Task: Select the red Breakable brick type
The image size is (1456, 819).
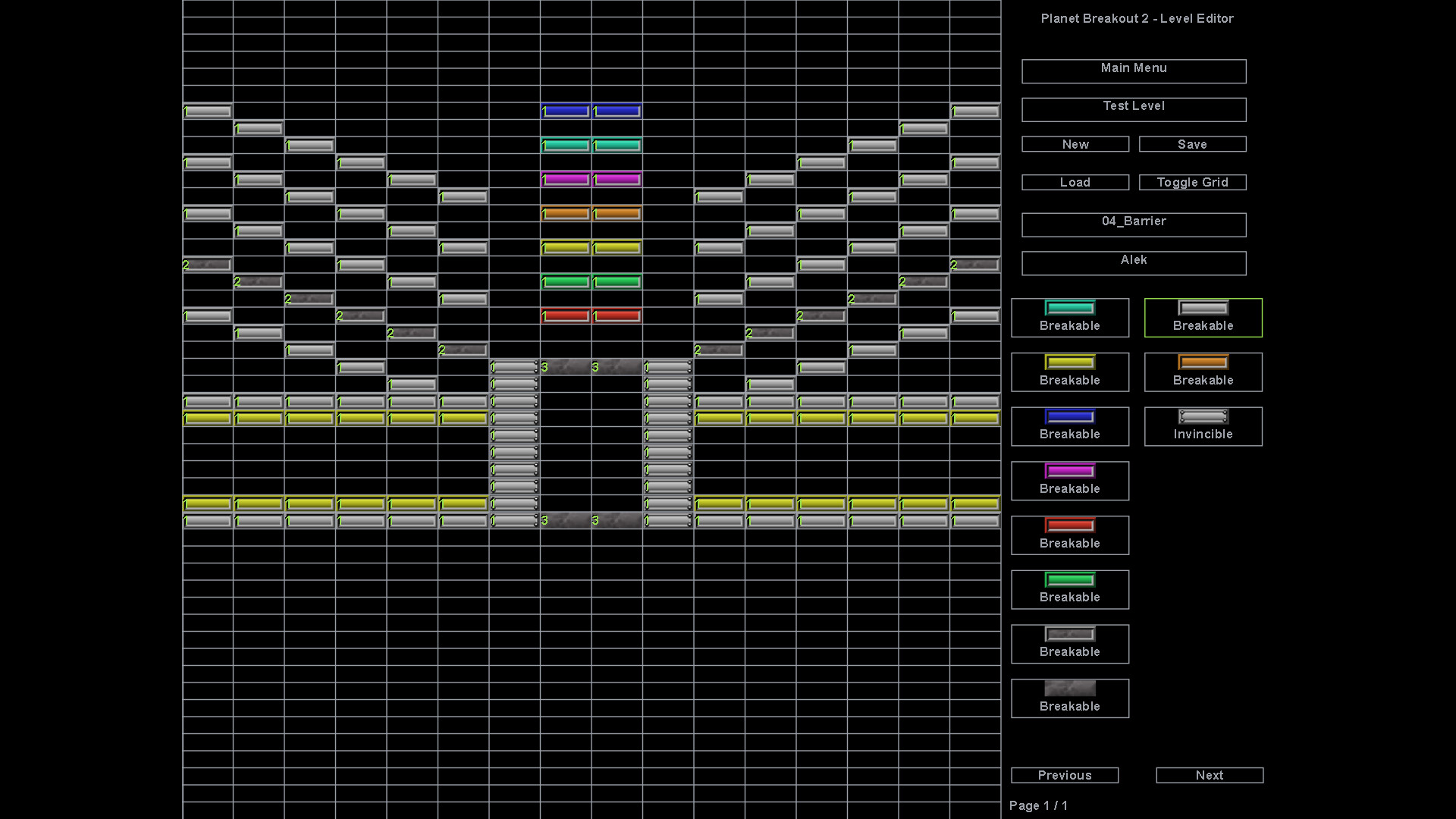Action: 1069,535
